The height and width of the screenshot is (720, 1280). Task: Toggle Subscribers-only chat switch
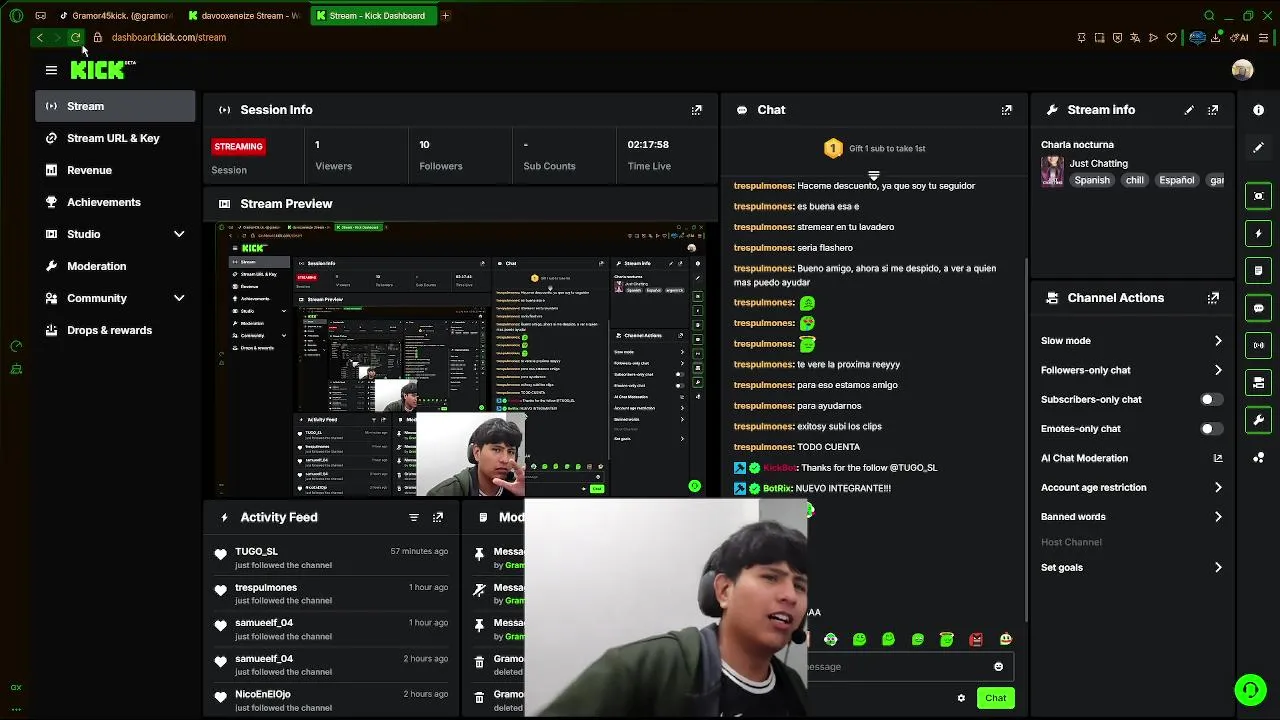[x=1210, y=399]
